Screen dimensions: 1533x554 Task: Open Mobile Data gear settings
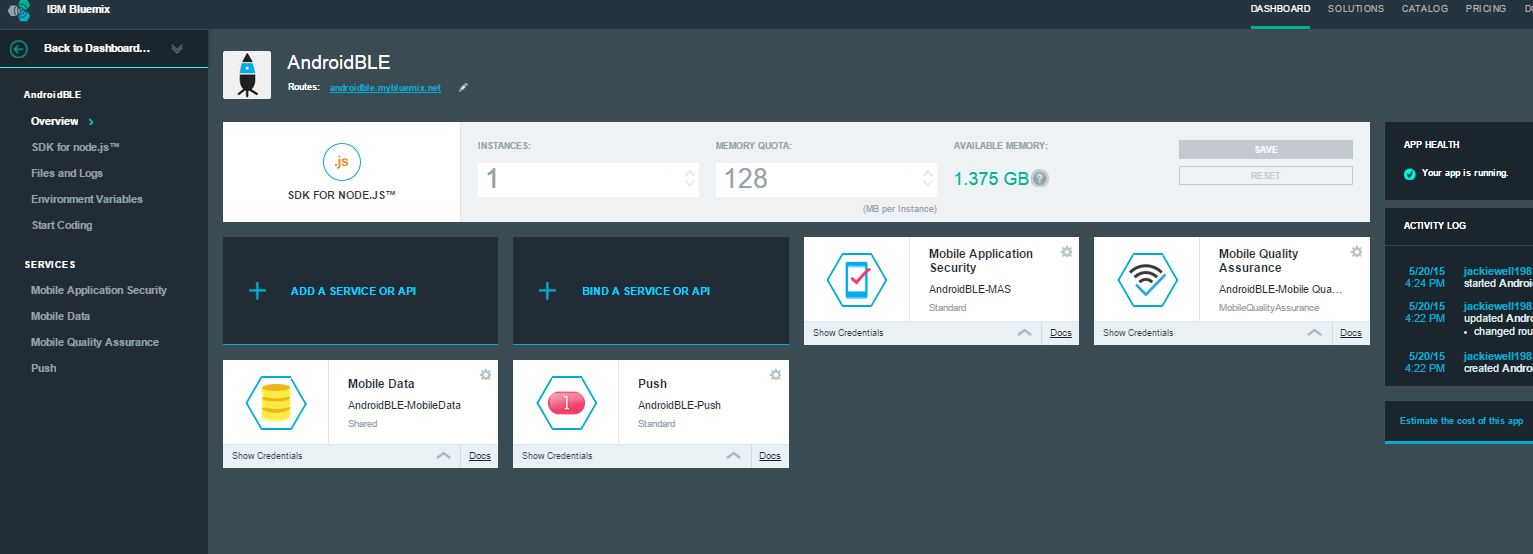click(x=485, y=374)
